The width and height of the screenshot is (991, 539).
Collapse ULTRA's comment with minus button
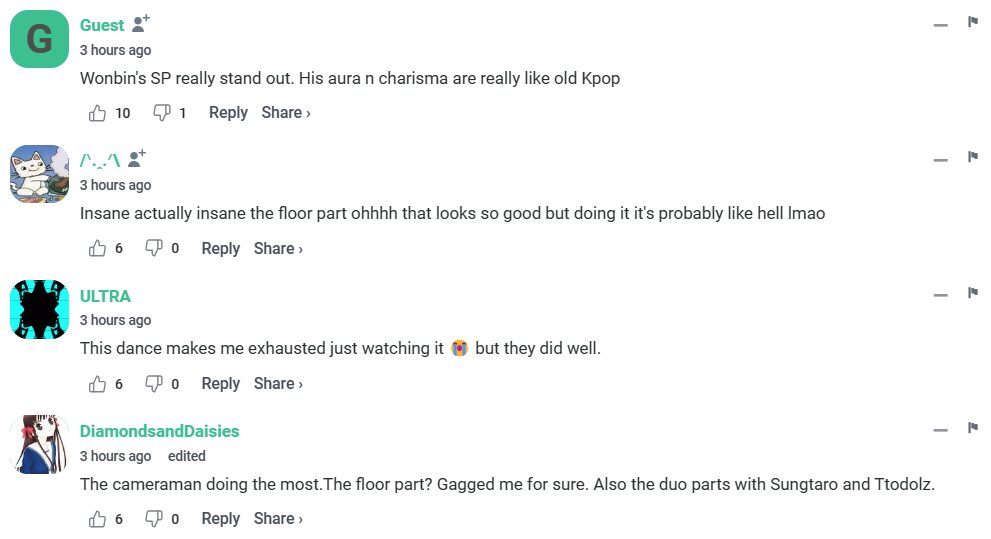click(940, 296)
